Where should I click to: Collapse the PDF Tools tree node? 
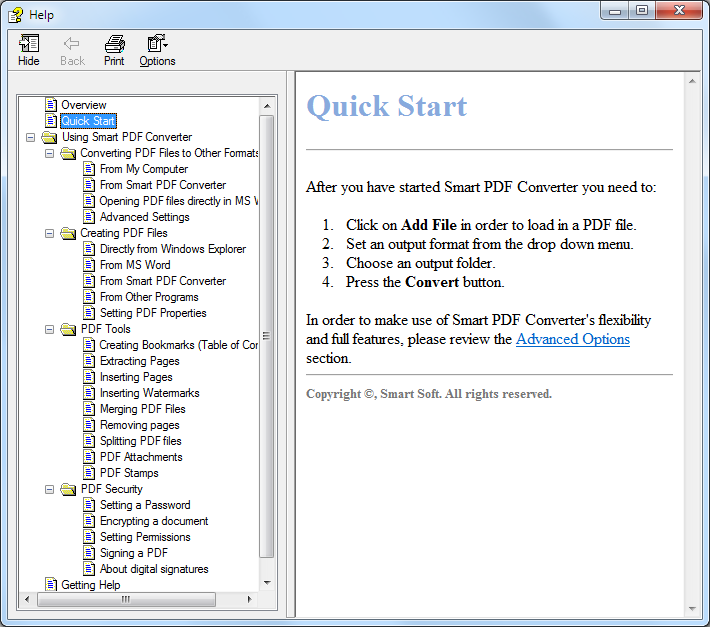coord(50,329)
